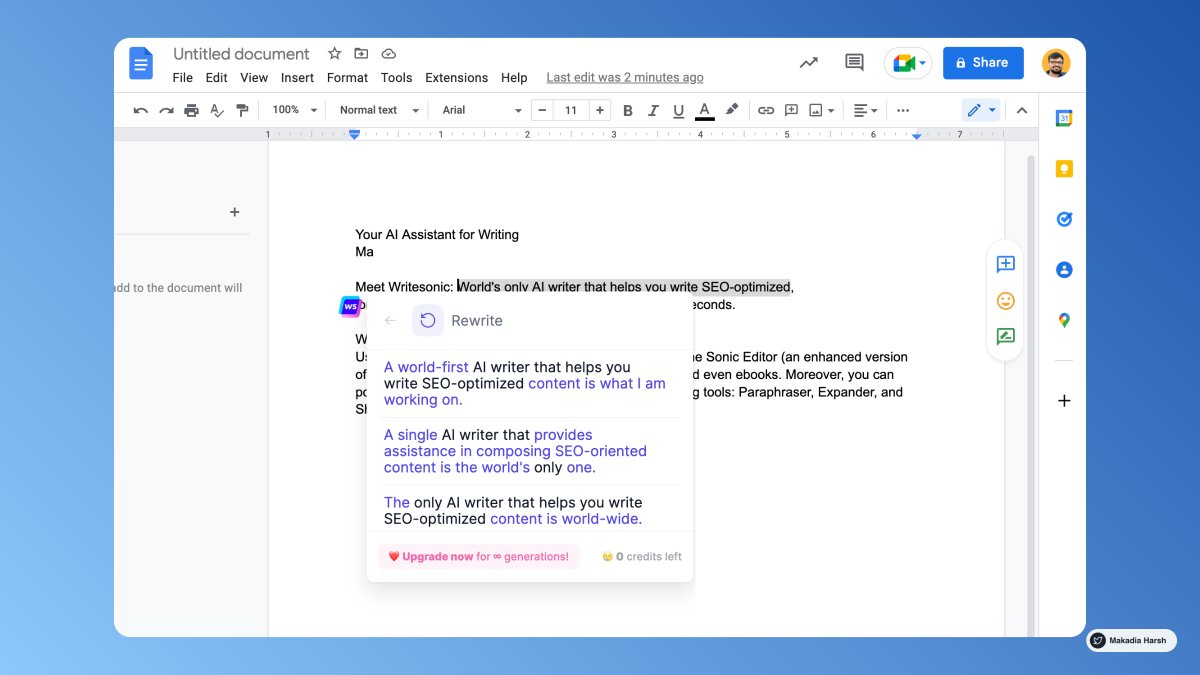Open Google Calendar from the right sidebar
1200x675 pixels.
1063,118
